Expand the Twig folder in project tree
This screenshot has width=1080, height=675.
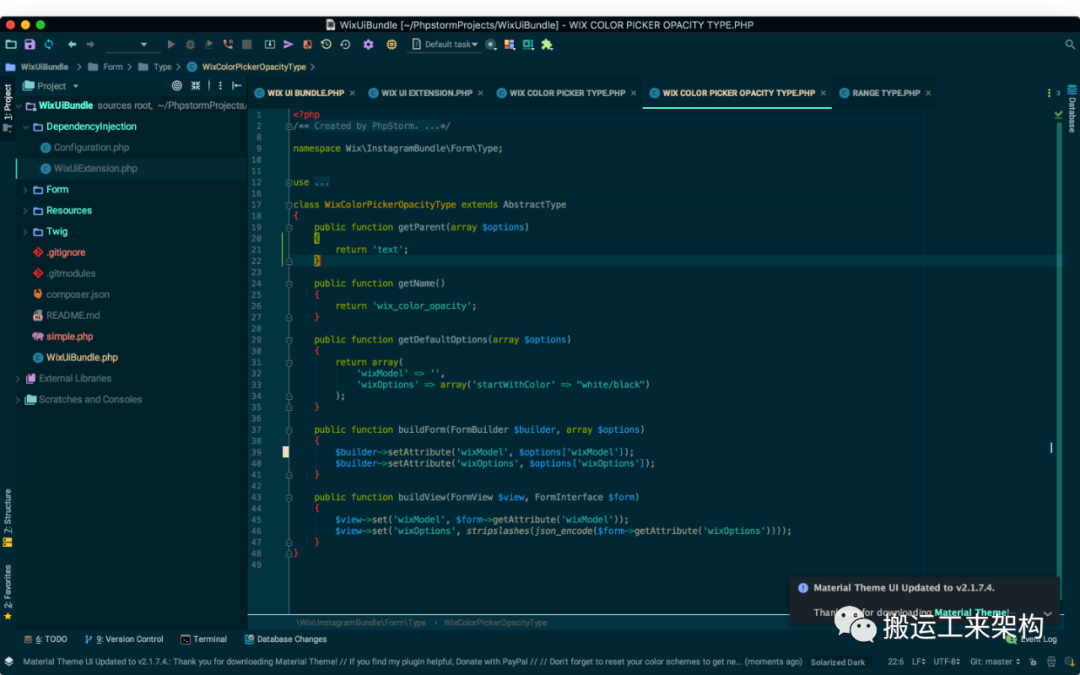click(25, 231)
